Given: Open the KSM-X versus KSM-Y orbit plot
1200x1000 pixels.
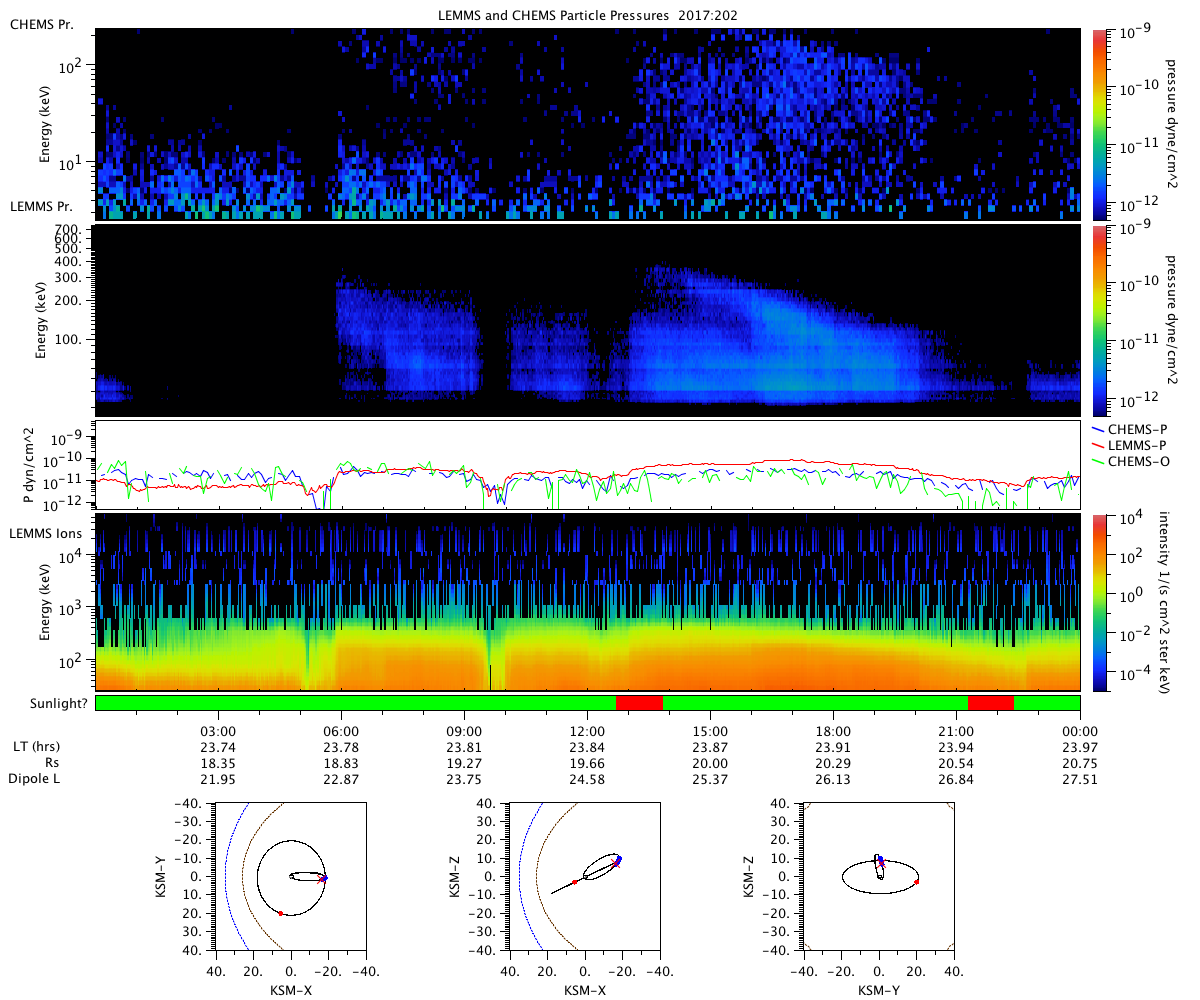Looking at the screenshot, I should pos(291,876).
